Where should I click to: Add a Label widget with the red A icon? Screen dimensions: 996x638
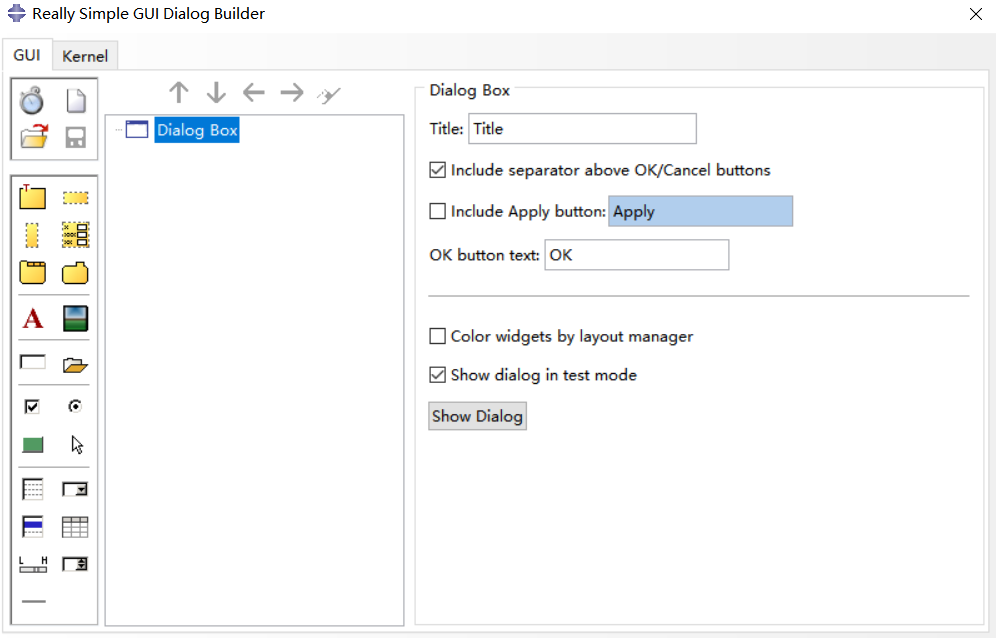[33, 319]
